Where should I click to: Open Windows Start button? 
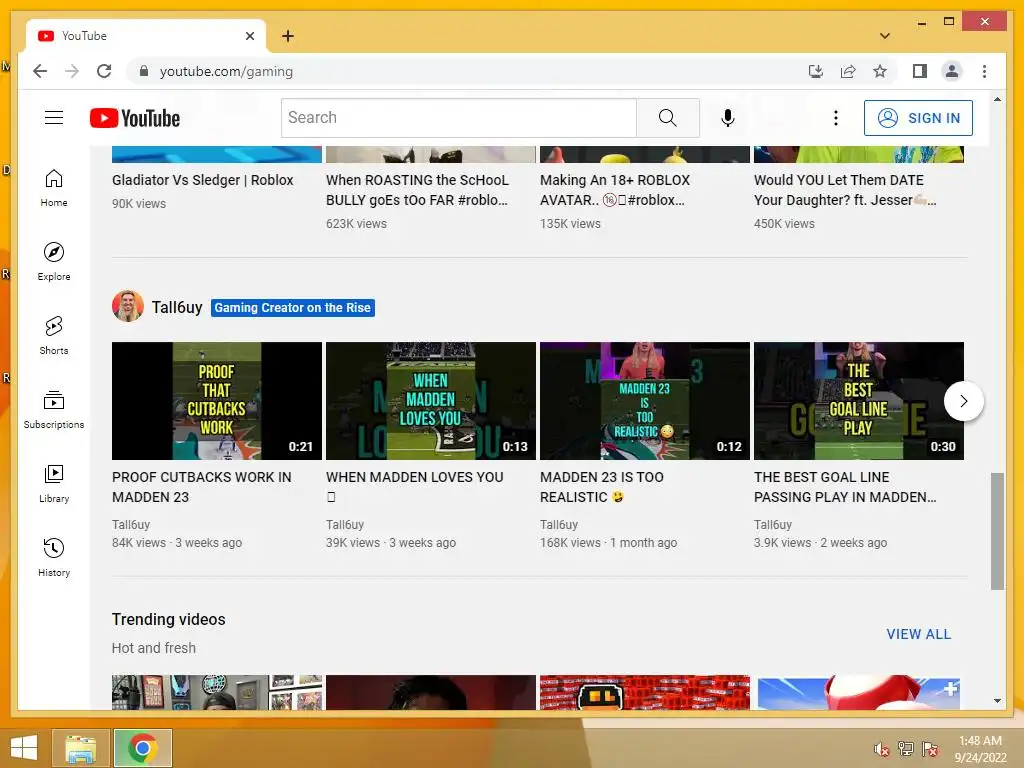pyautogui.click(x=24, y=748)
